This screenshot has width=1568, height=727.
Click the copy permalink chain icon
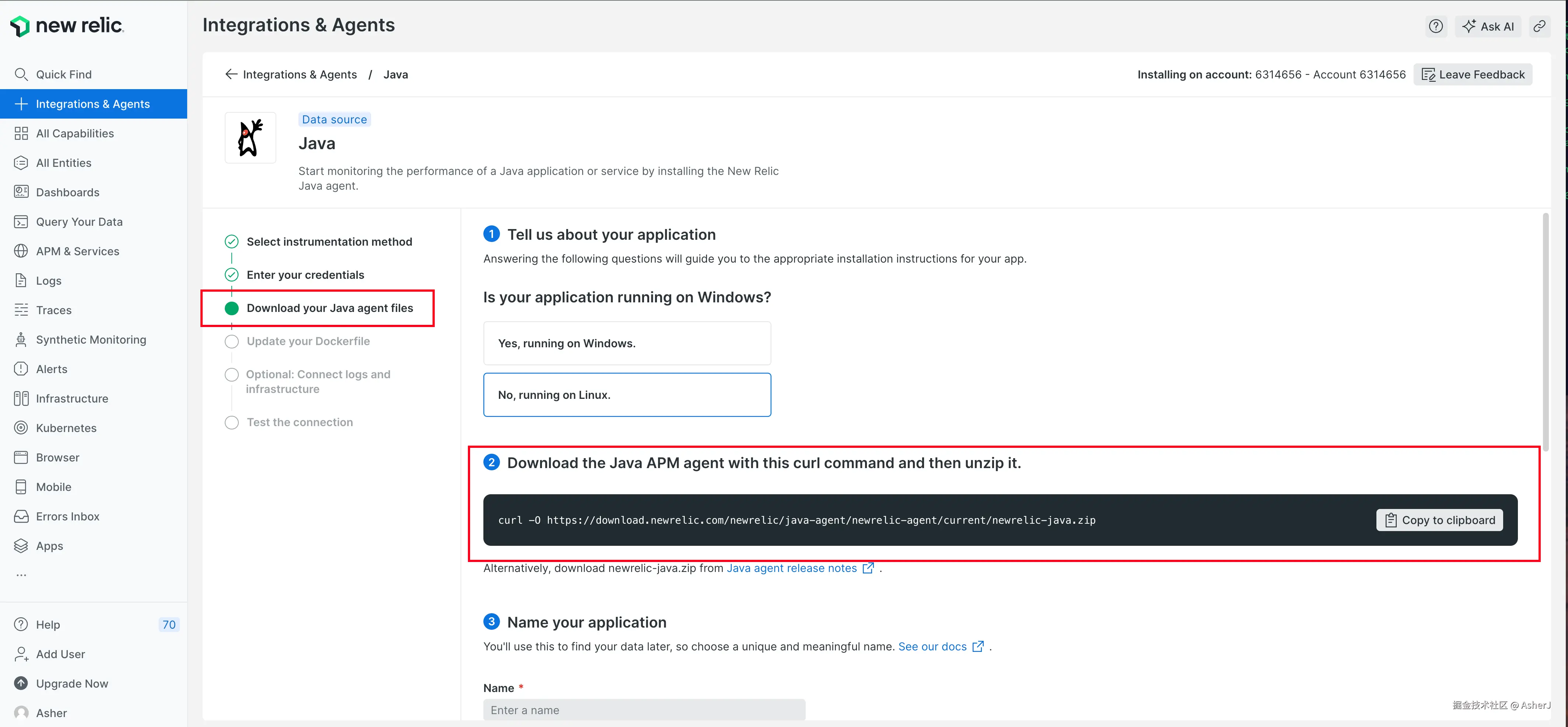coord(1539,26)
